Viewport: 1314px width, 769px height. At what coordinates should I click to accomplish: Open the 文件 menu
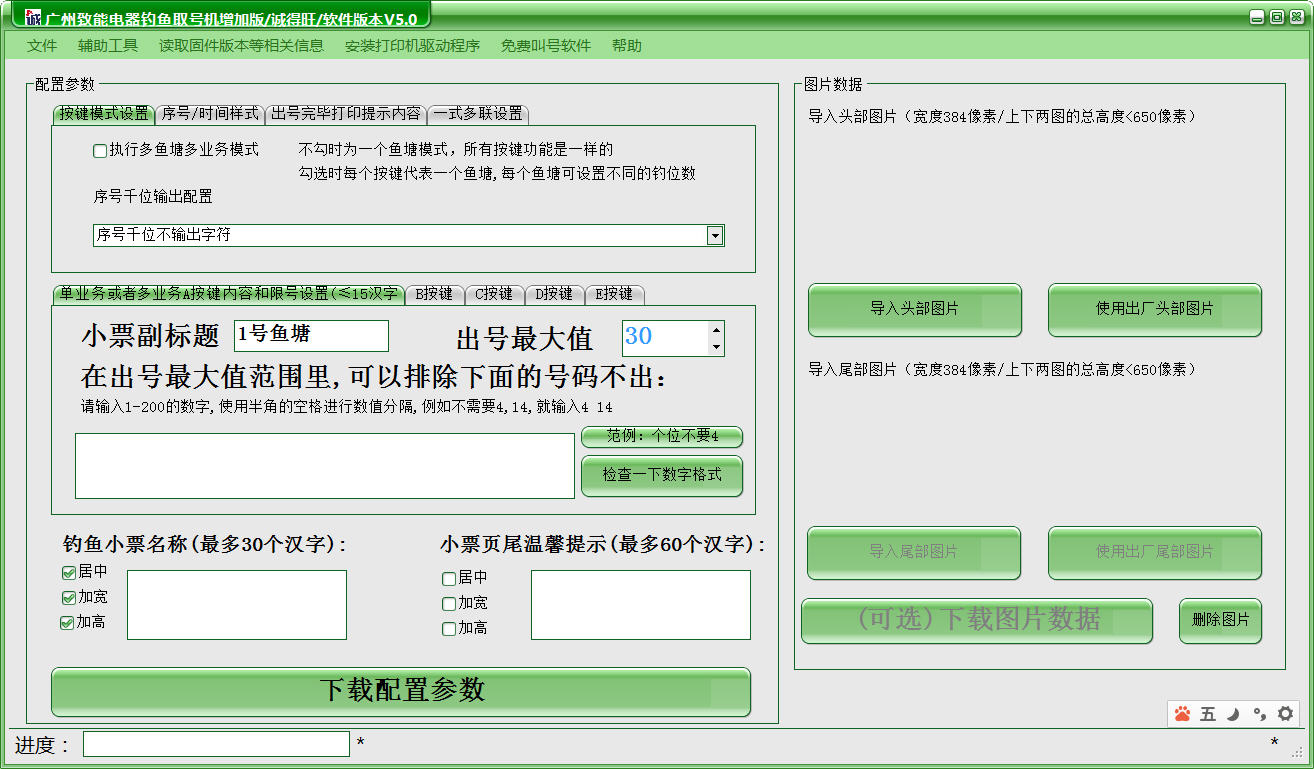coord(41,45)
